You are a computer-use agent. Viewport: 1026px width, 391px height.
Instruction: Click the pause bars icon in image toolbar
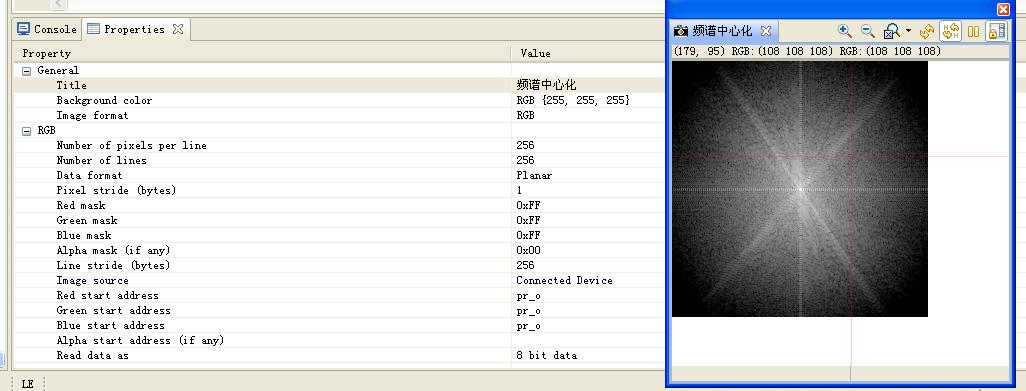974,31
